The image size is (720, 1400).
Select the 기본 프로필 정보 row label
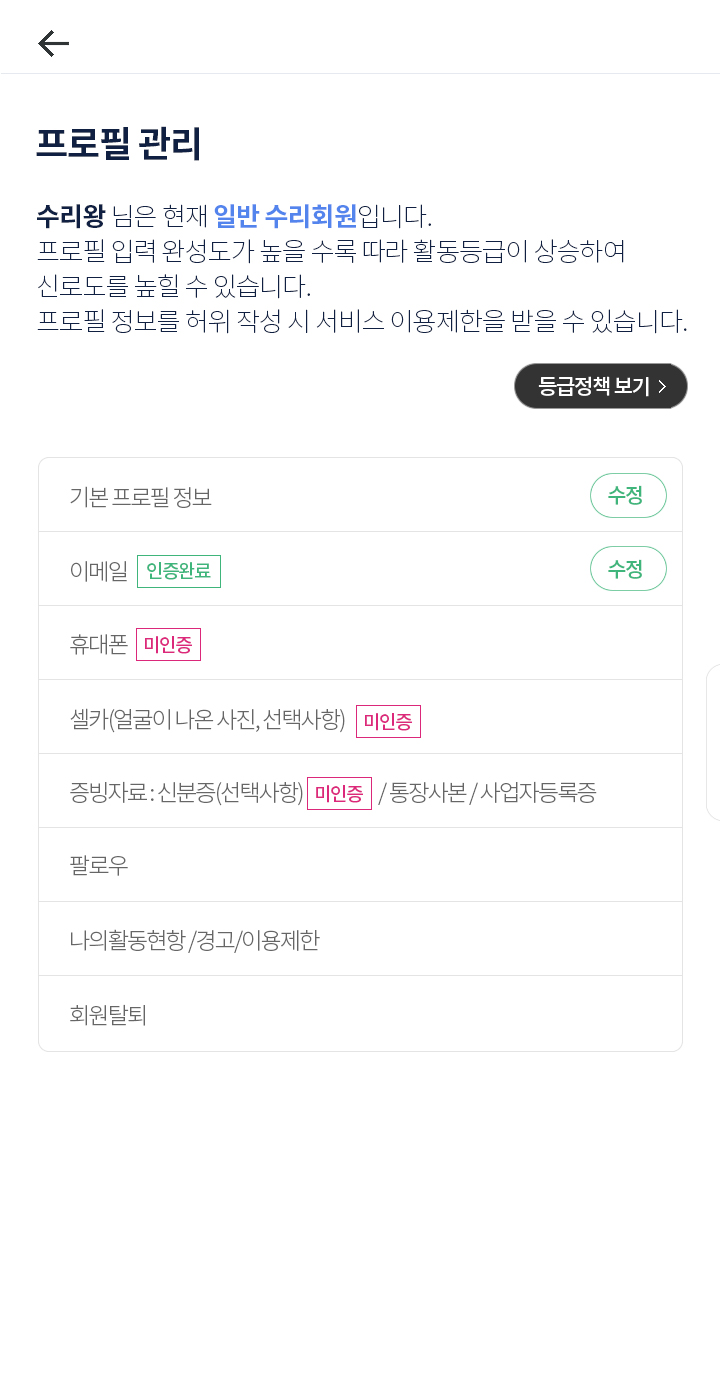point(141,497)
